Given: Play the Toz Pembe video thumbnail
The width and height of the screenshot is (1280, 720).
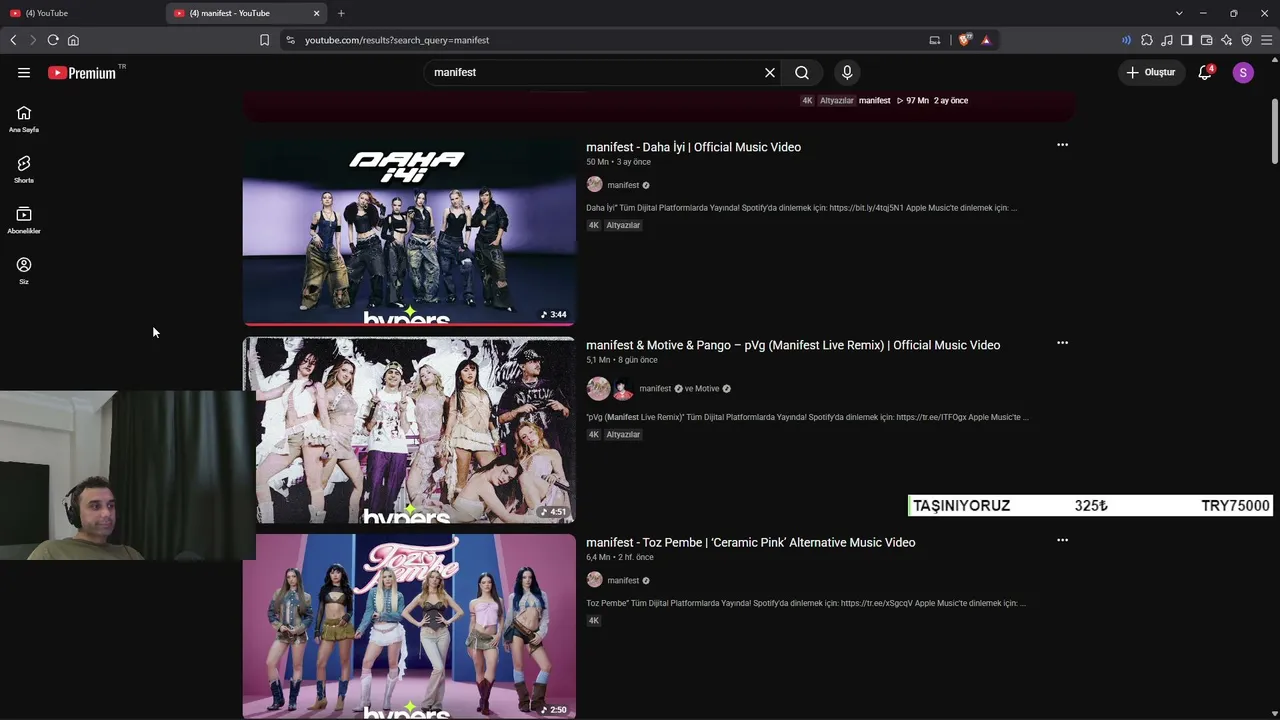Looking at the screenshot, I should (409, 626).
